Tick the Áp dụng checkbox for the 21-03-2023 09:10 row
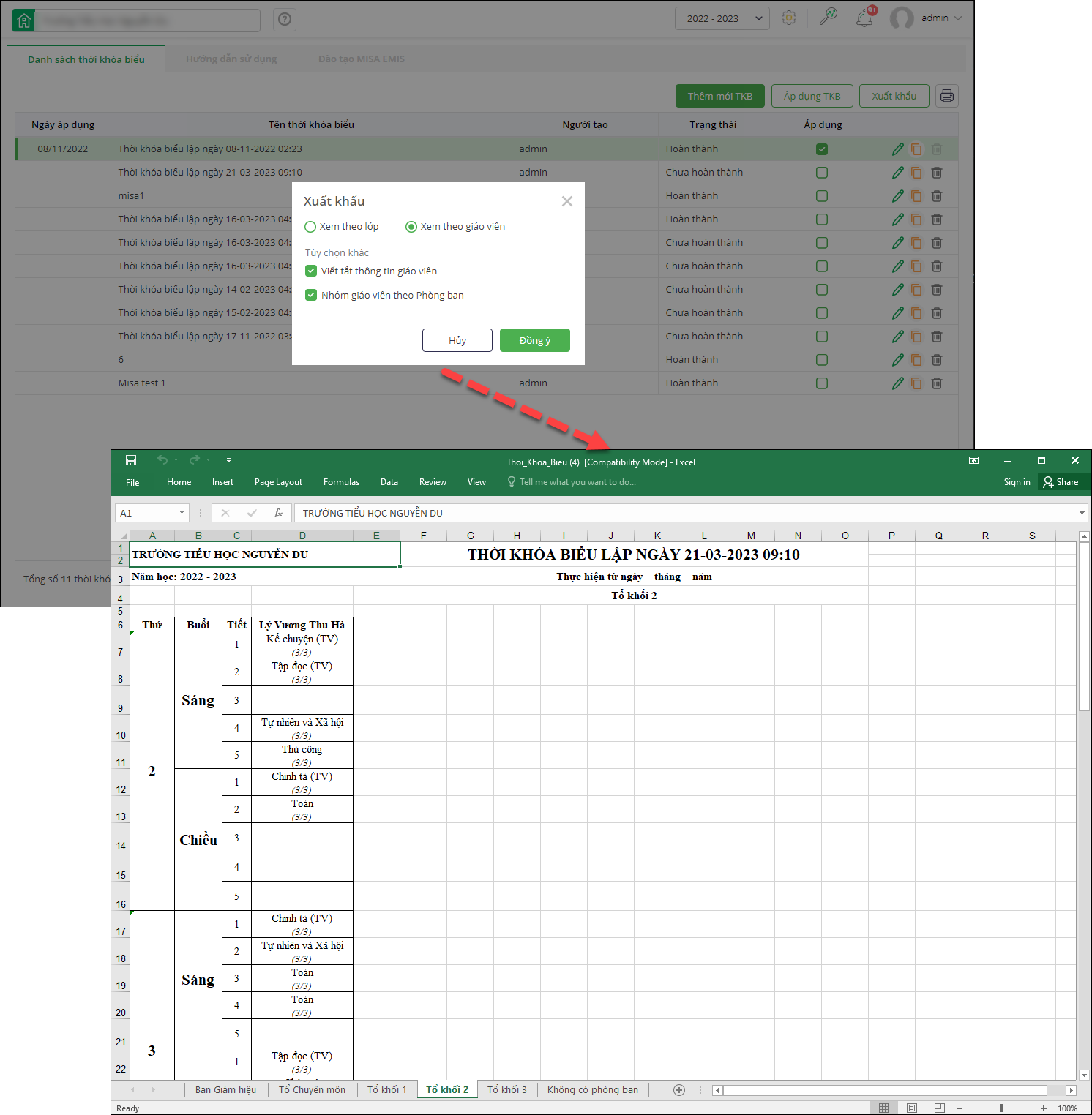The height and width of the screenshot is (1115, 1092). pos(822,173)
